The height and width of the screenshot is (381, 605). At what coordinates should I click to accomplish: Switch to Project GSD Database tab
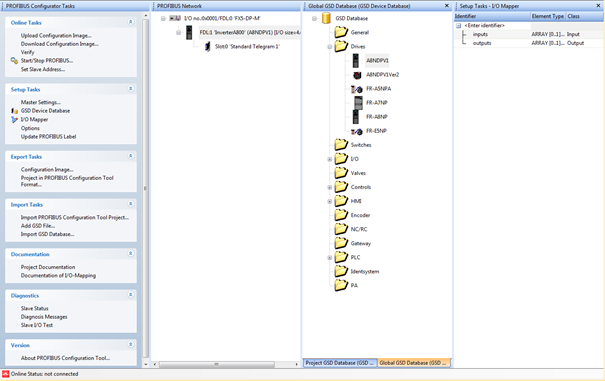point(340,363)
